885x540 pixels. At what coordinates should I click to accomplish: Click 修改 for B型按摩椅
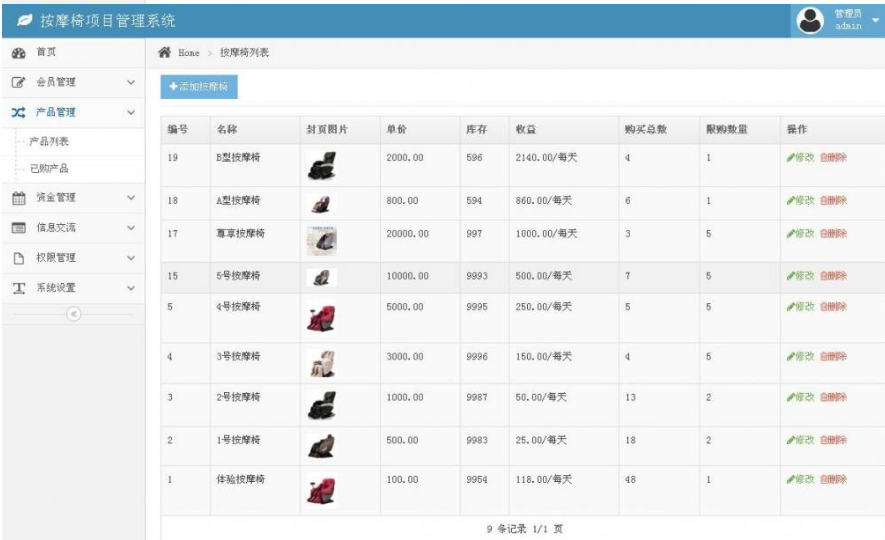(800, 157)
